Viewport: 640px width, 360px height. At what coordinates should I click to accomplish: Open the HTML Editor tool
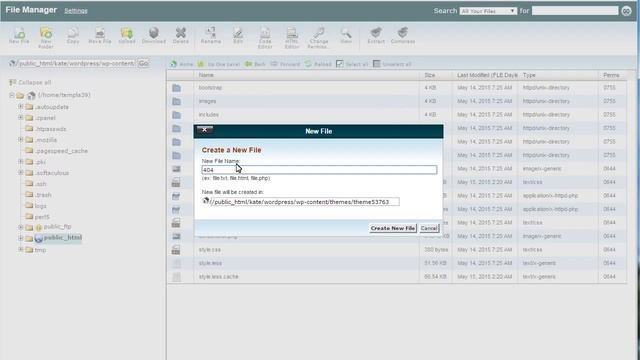292,38
